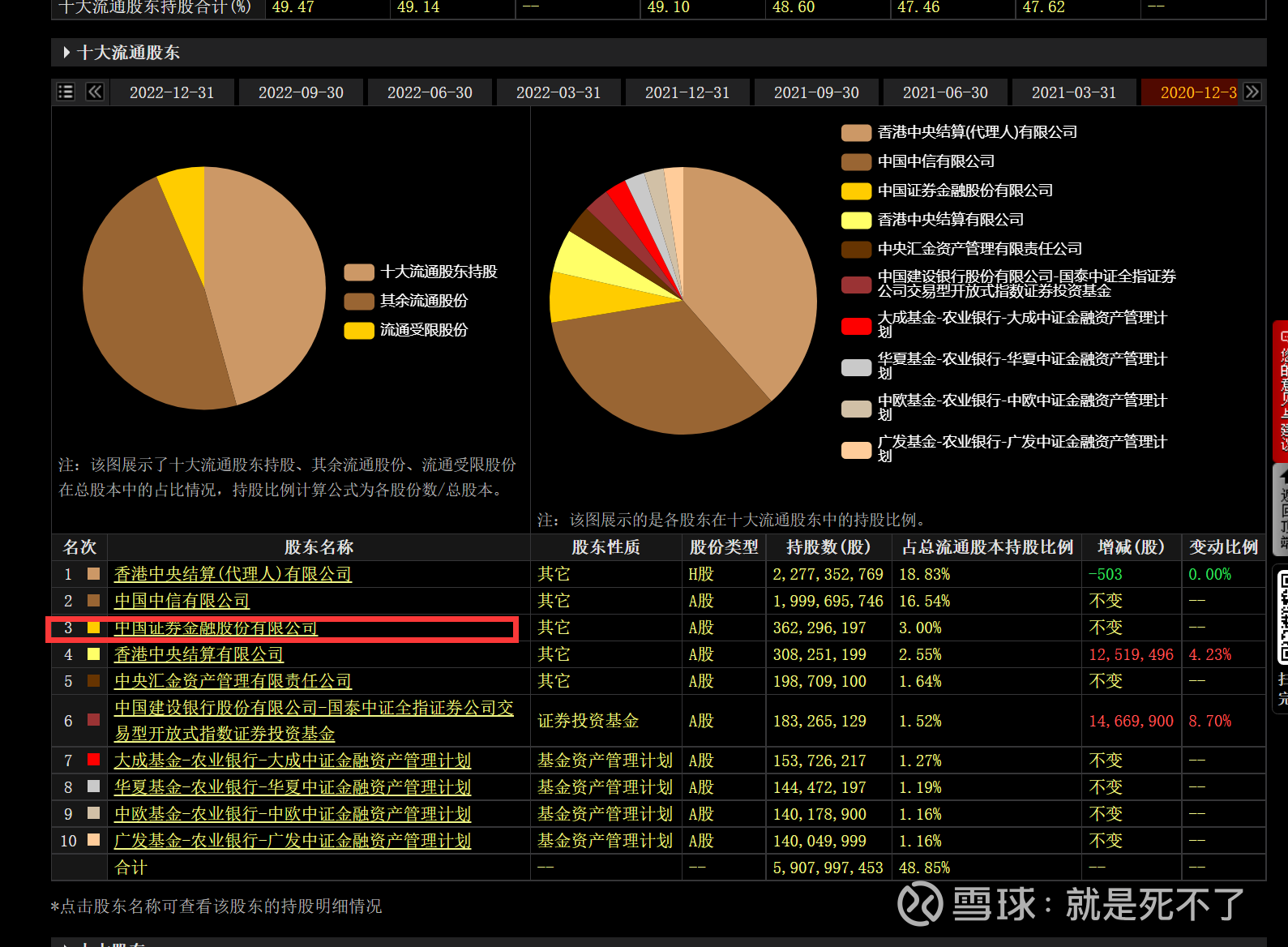Screen dimensions: 1288x947
Task: Switch to the 2022-09-30 date tab
Action: [301, 92]
